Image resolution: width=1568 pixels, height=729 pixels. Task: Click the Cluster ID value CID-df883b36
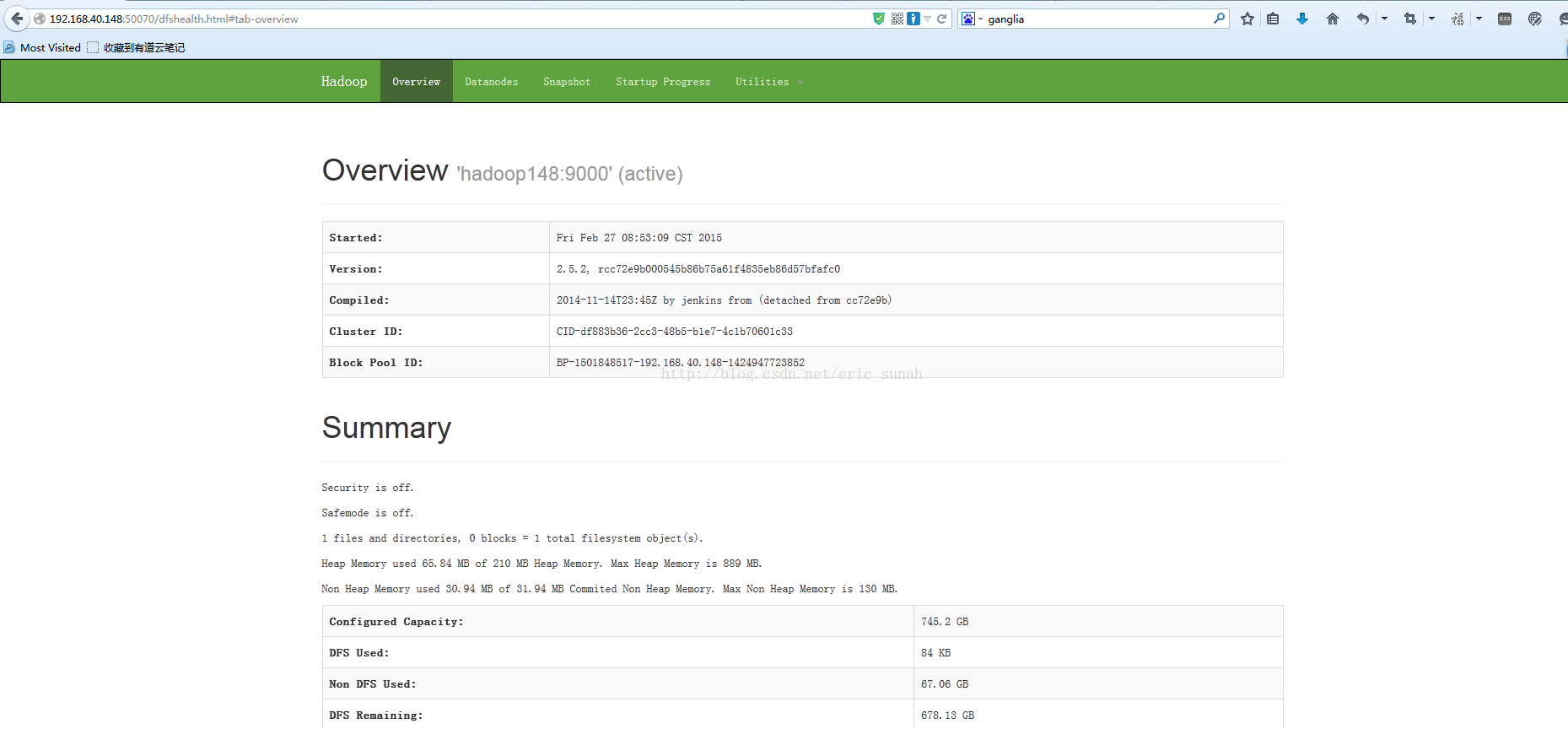(675, 332)
